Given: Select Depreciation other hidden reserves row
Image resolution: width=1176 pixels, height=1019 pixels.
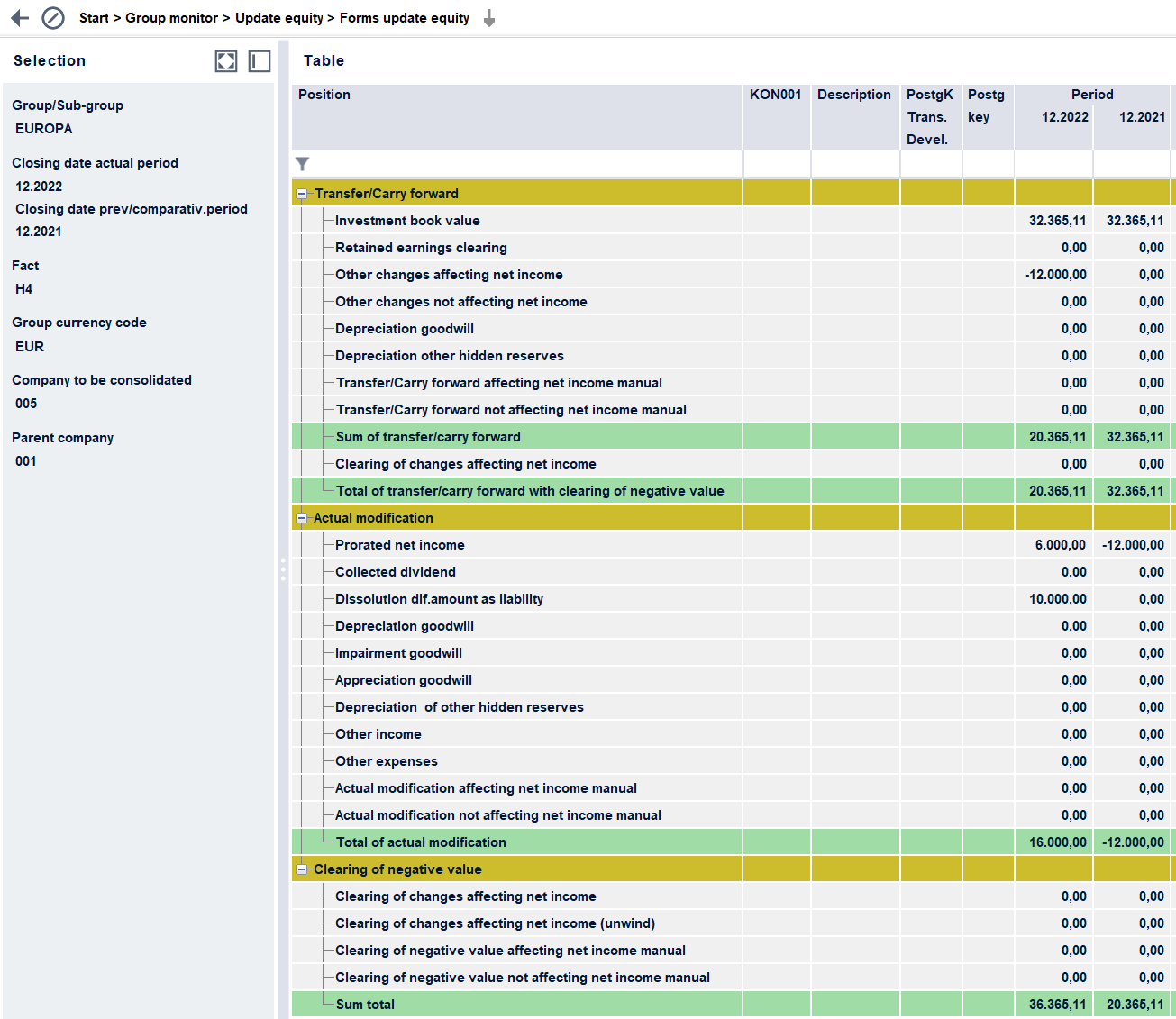Looking at the screenshot, I should point(734,356).
